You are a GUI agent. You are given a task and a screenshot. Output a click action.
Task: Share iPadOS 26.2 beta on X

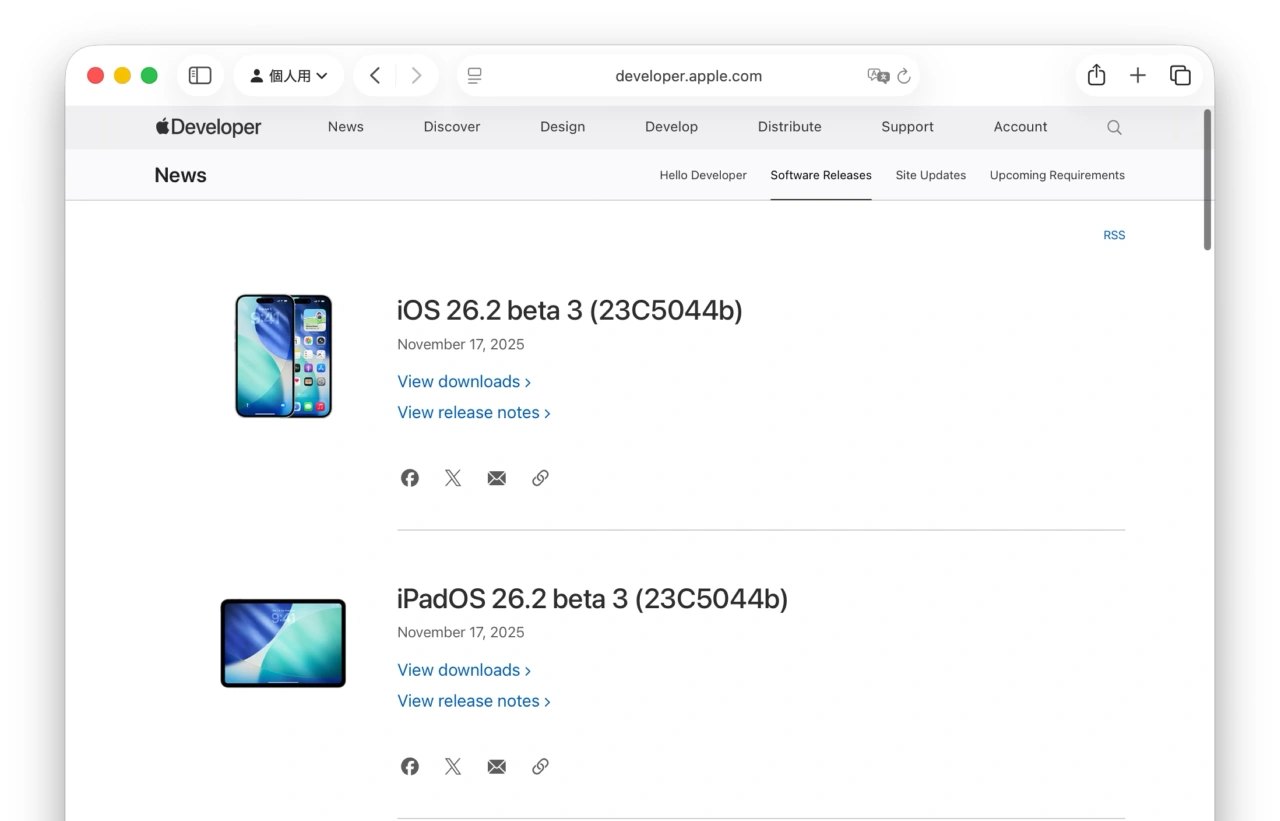pyautogui.click(x=452, y=766)
